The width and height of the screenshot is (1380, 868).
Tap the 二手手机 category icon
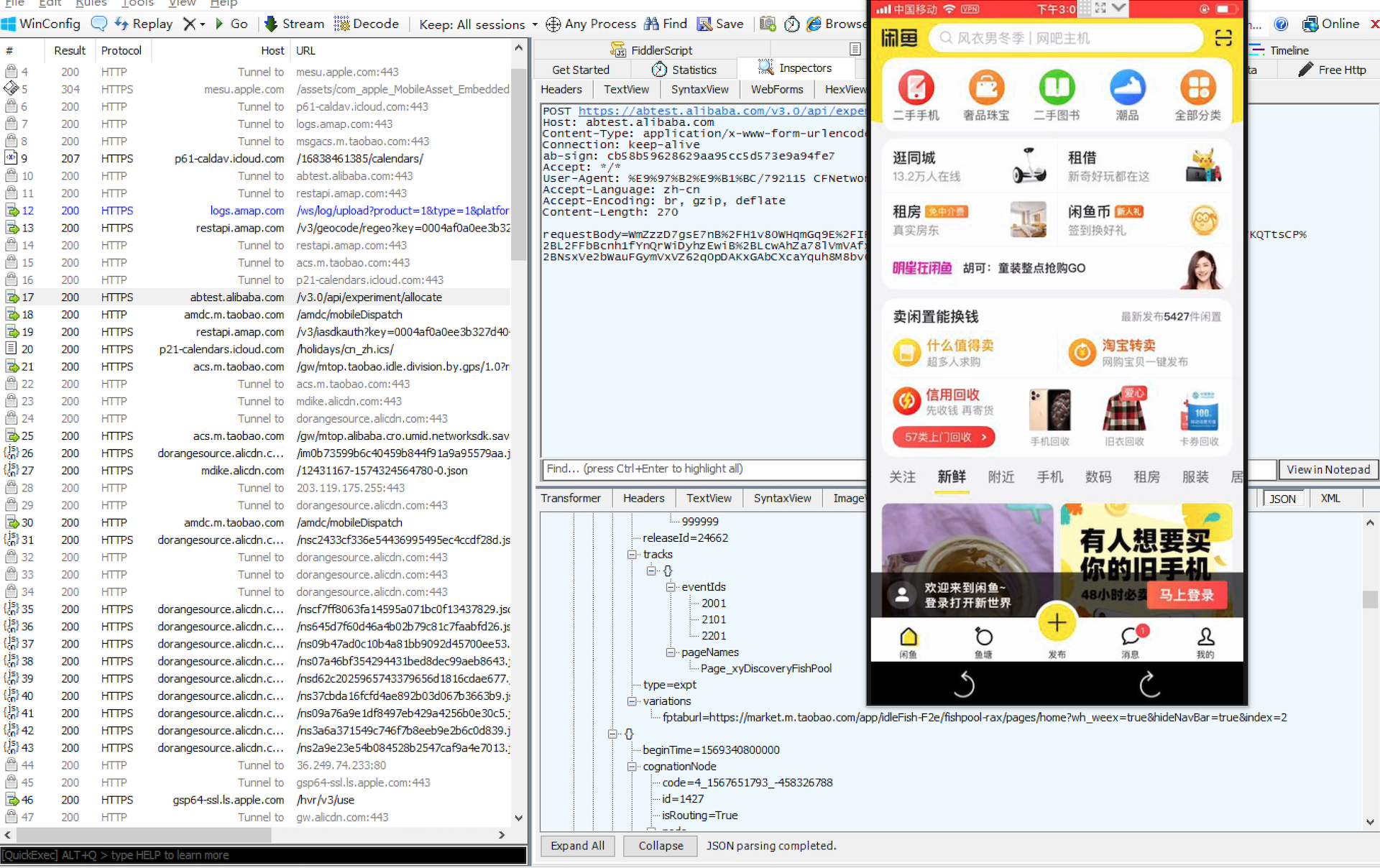916,88
